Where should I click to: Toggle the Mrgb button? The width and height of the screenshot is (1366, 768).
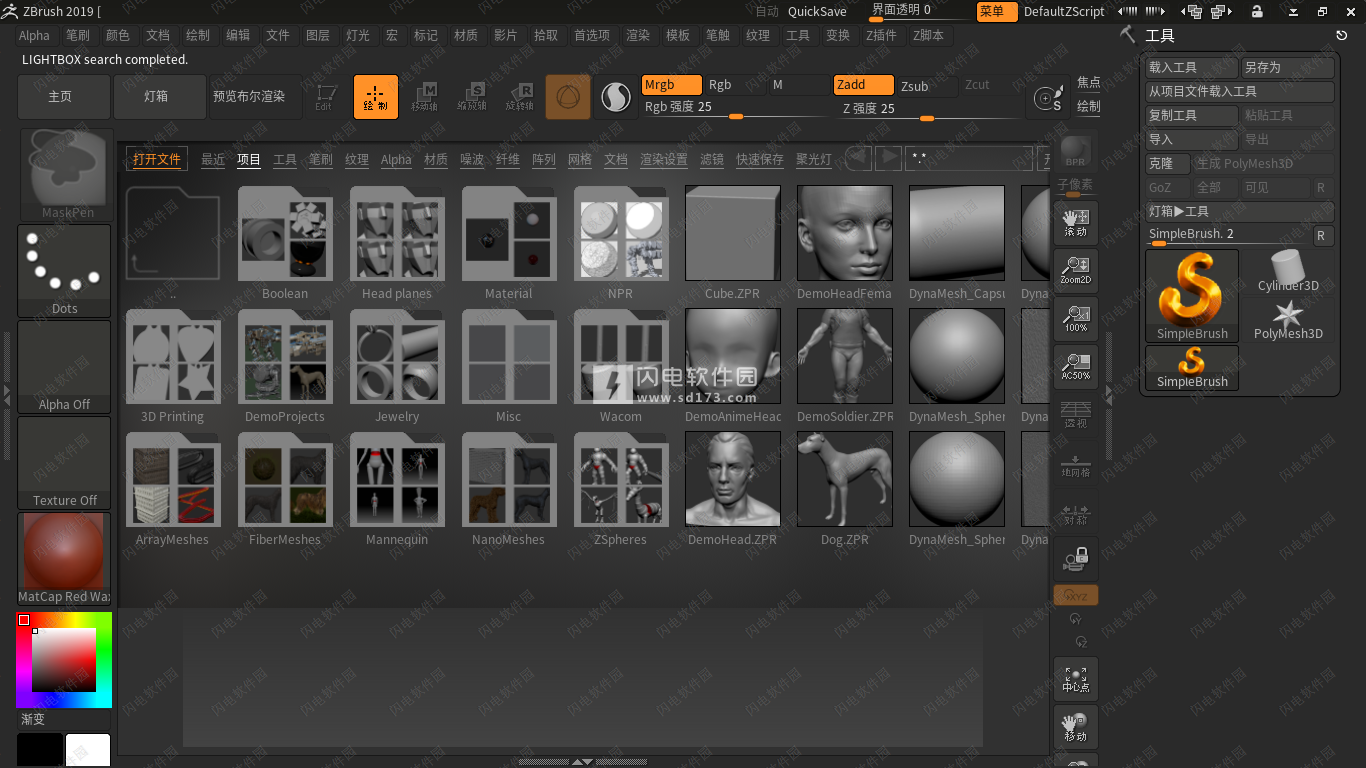tap(671, 85)
